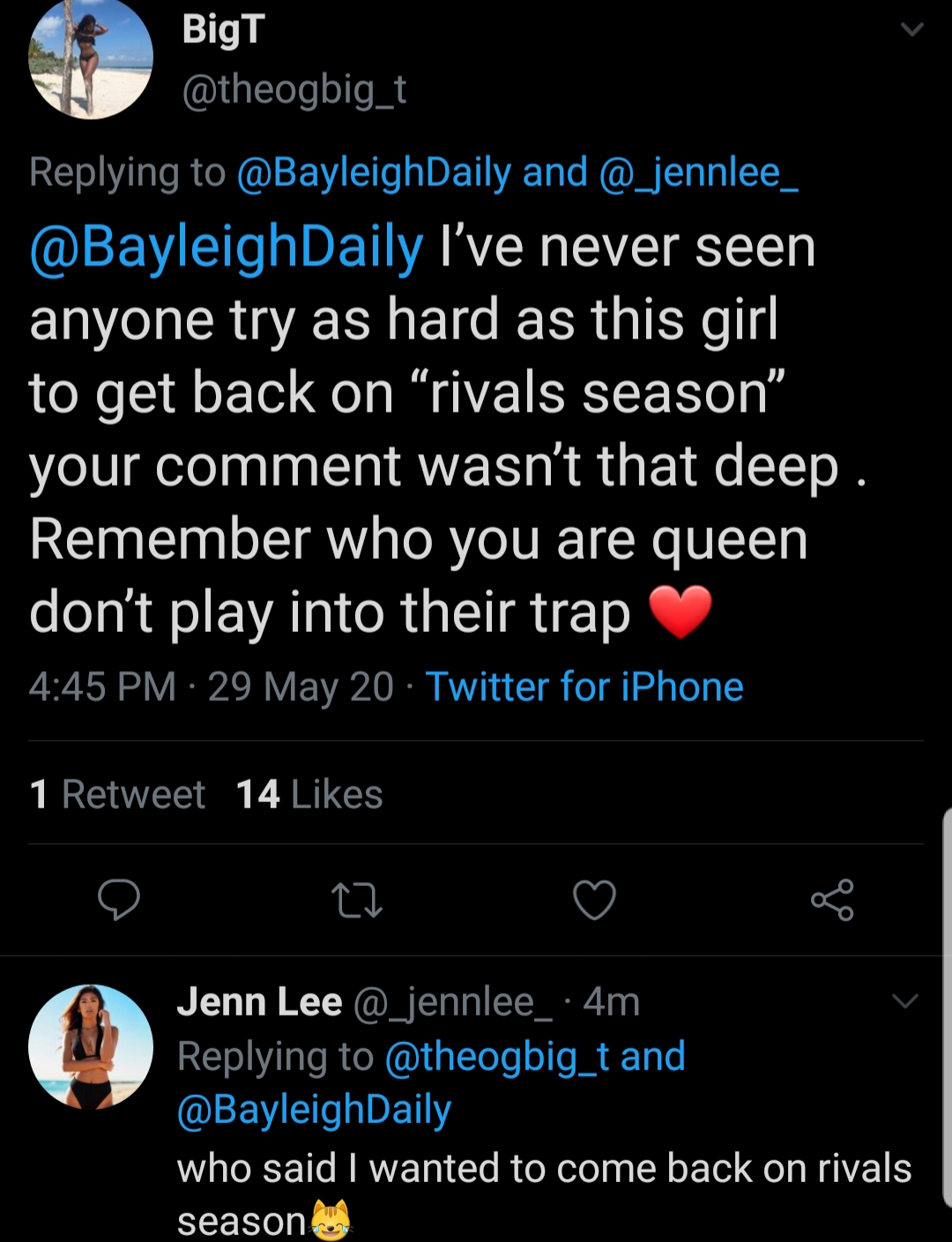Screen dimensions: 952x1242
Task: Tap the retweet arrows icon
Action: click(x=356, y=901)
